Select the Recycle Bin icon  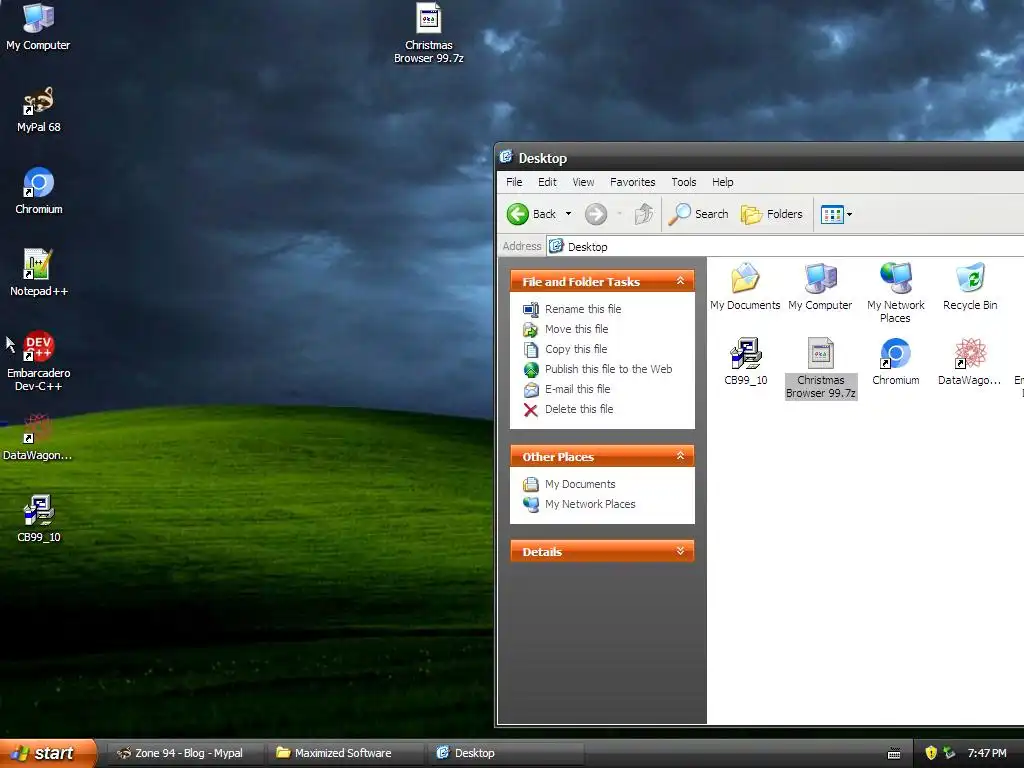(x=970, y=287)
